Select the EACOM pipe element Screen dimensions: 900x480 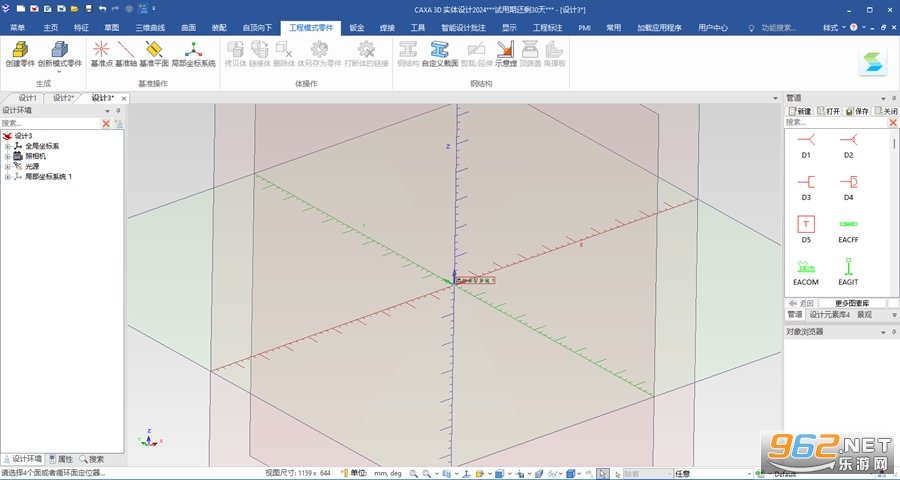pyautogui.click(x=806, y=272)
